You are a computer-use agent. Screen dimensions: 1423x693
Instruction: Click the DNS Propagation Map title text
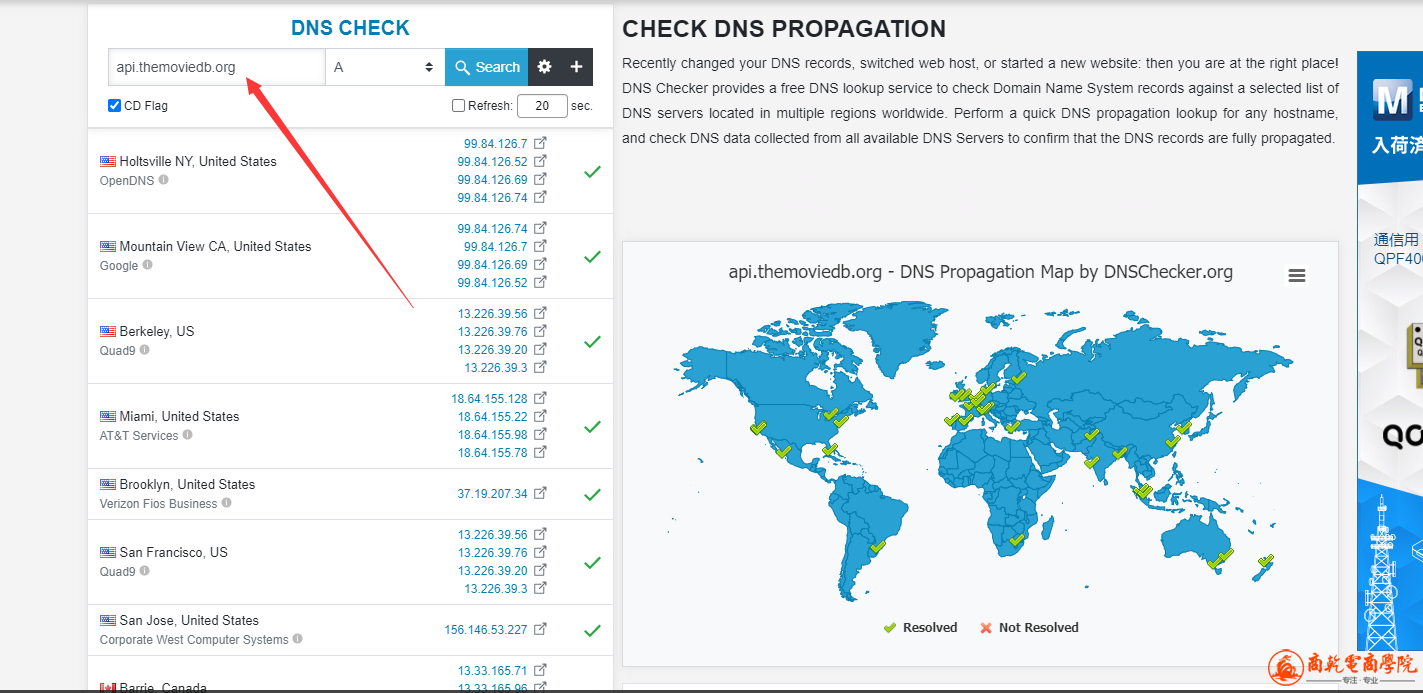coord(980,272)
